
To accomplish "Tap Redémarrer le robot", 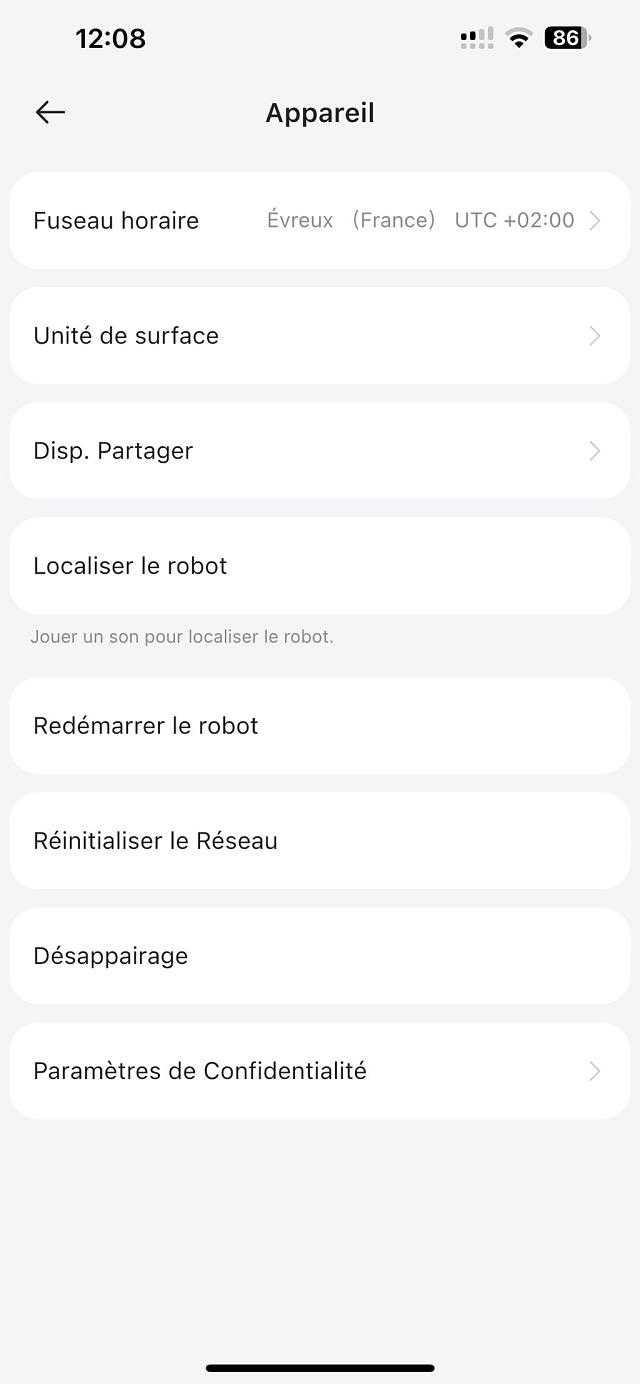I will 146,726.
